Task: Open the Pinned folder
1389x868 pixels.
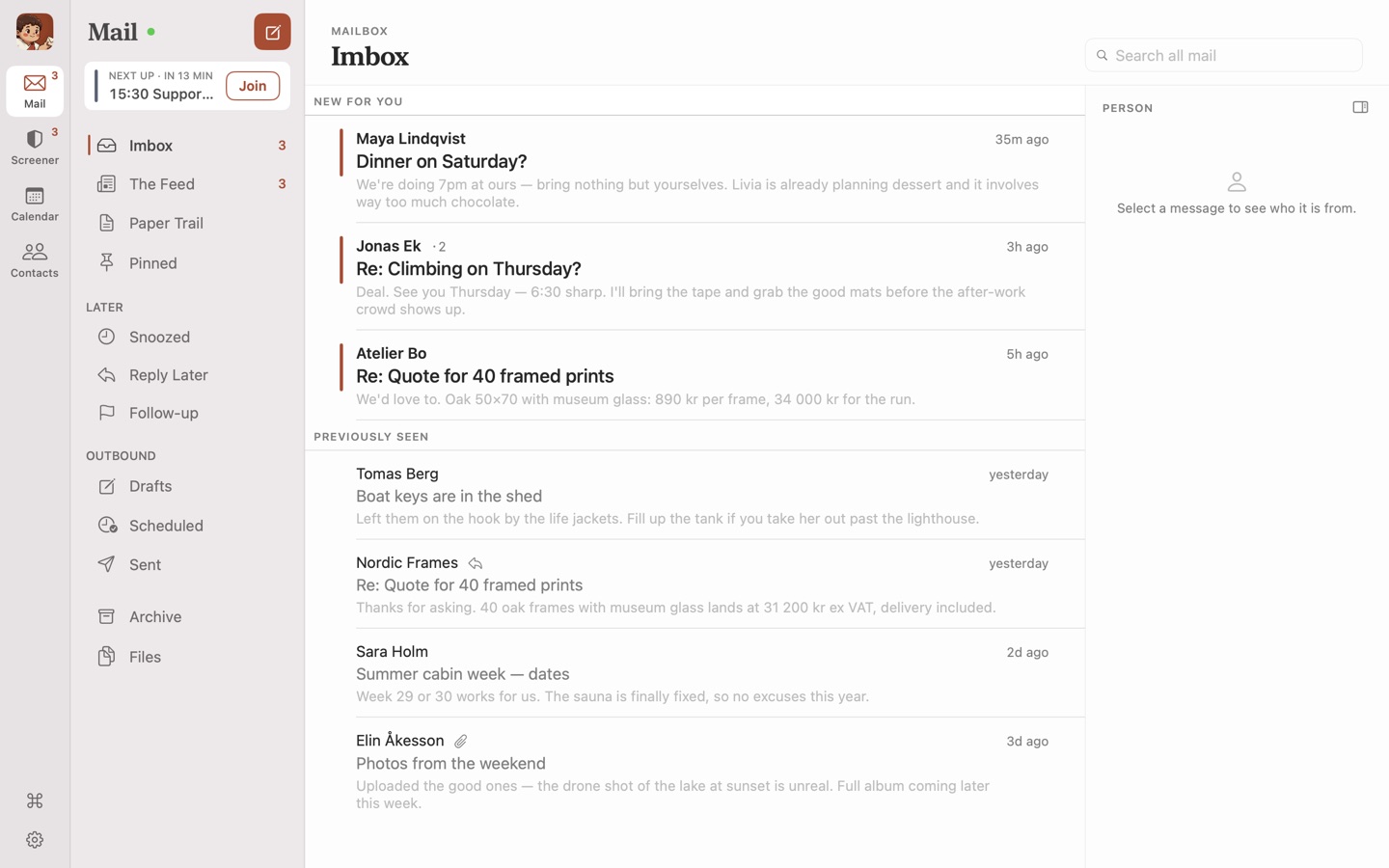Action: pyautogui.click(x=188, y=262)
